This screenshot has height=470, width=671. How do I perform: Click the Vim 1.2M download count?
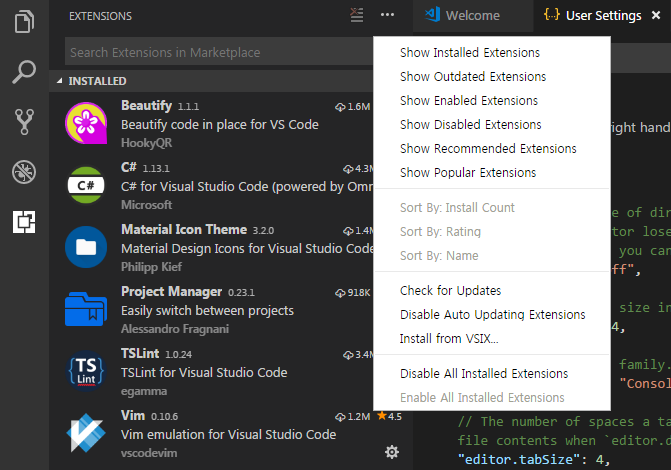coord(353,416)
